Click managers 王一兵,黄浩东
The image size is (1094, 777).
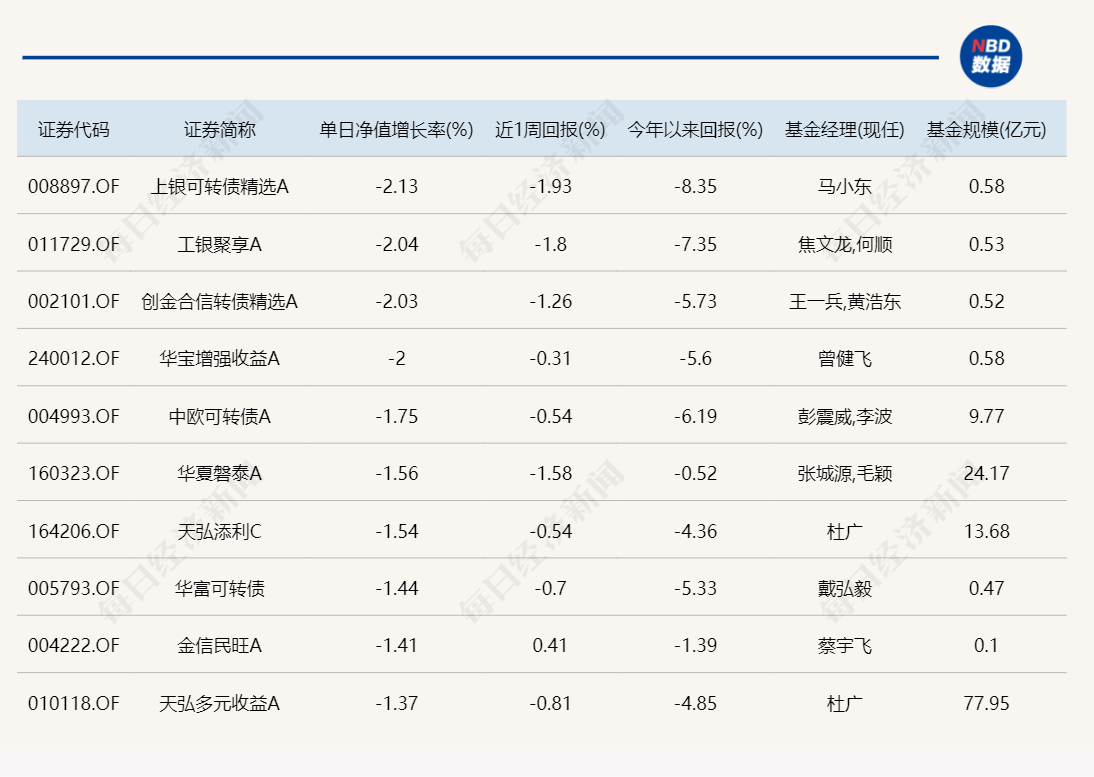[844, 301]
